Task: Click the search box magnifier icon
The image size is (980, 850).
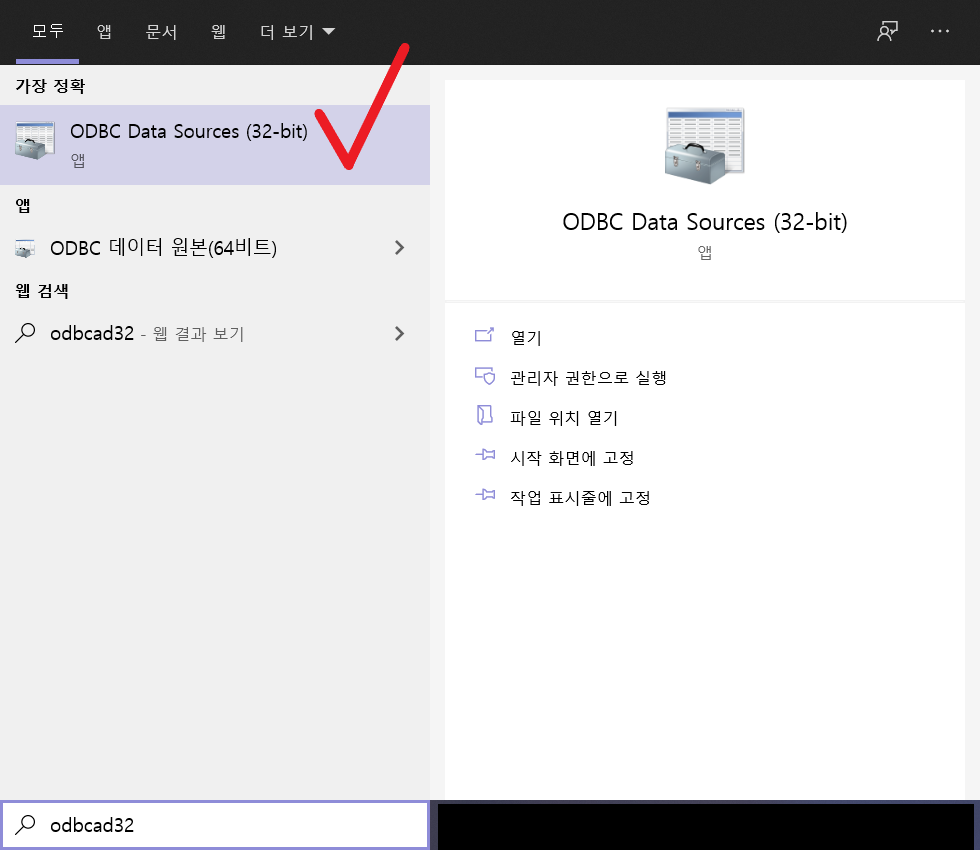Action: point(25,824)
